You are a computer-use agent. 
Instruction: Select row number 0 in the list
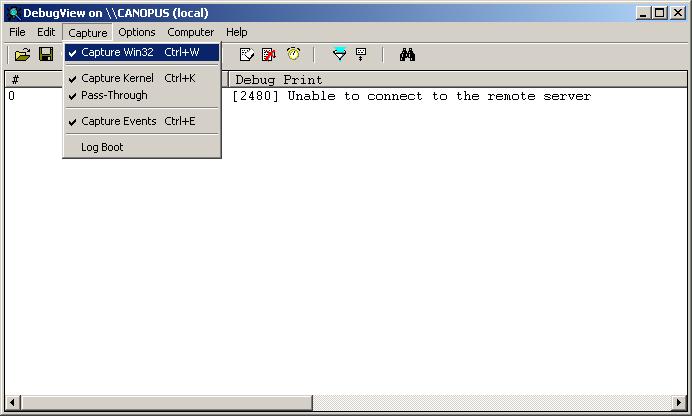coord(11,96)
